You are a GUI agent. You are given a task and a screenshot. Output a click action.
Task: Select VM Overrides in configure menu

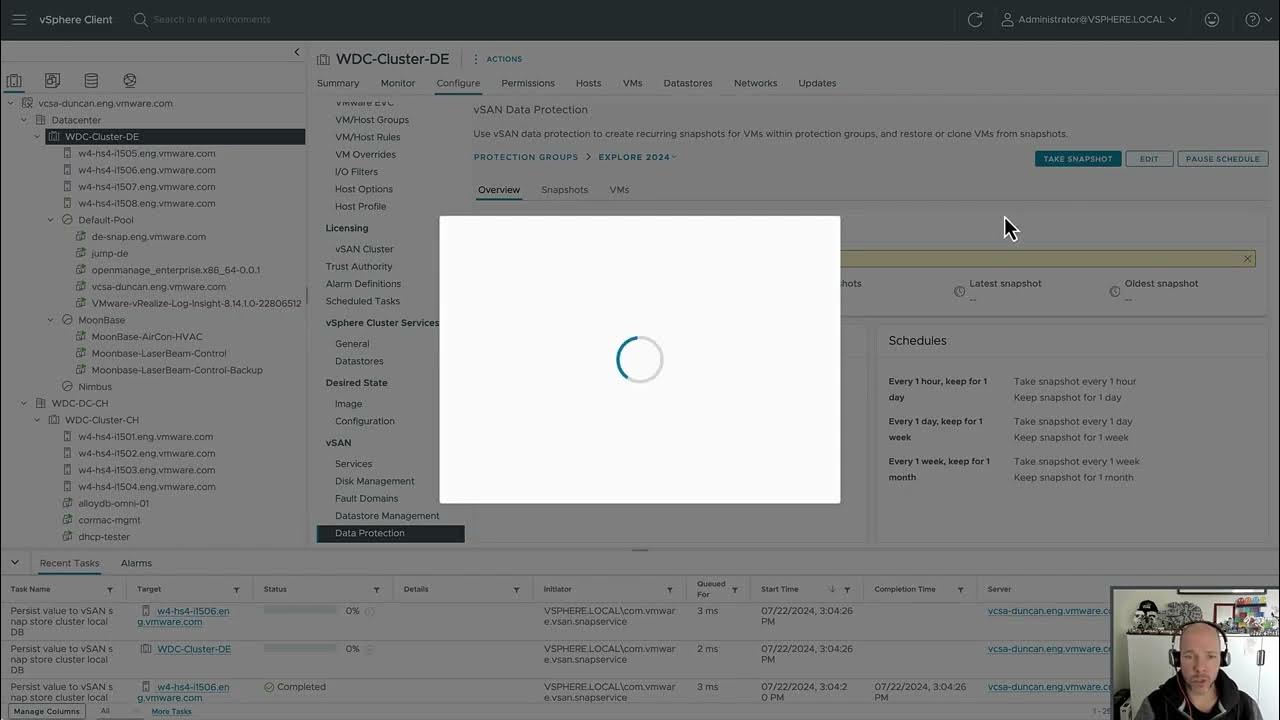(365, 155)
